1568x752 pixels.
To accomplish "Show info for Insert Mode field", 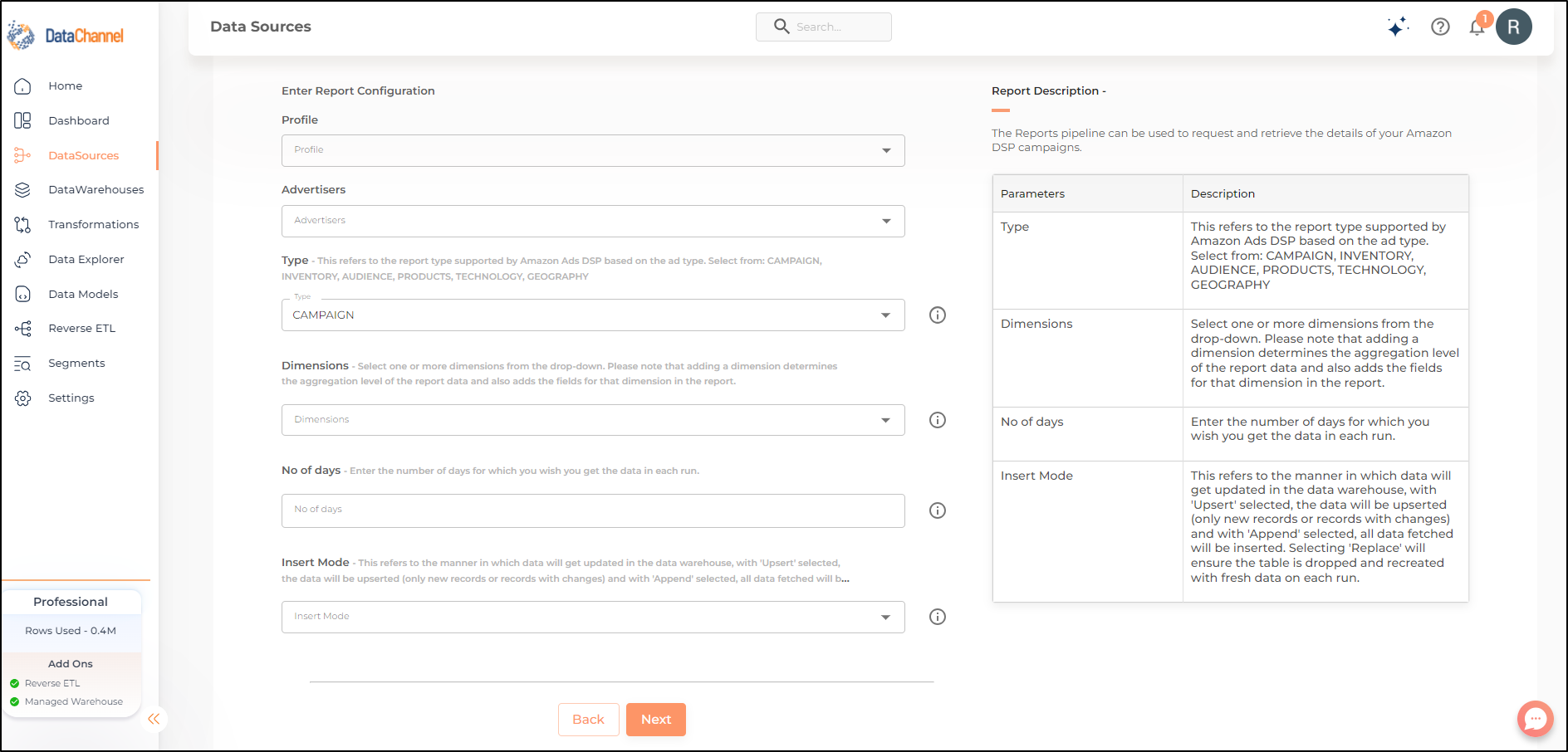I will 938,617.
